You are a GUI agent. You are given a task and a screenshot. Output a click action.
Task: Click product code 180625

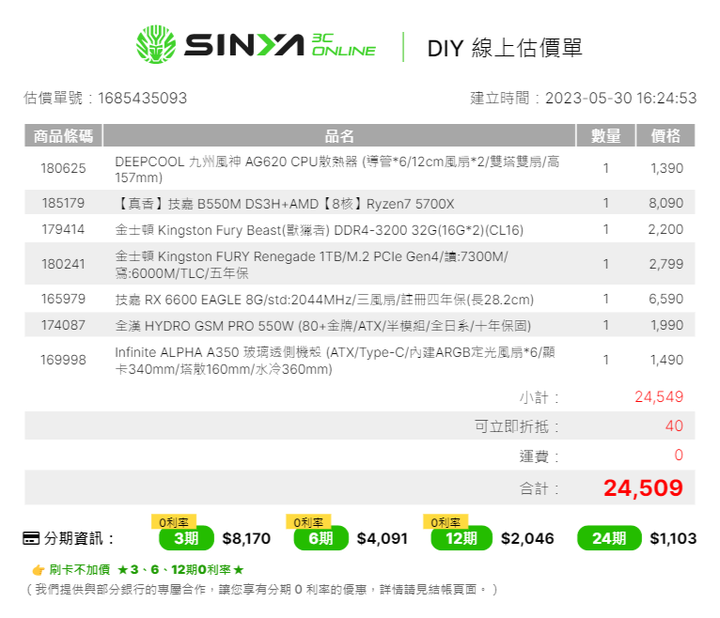click(x=63, y=169)
